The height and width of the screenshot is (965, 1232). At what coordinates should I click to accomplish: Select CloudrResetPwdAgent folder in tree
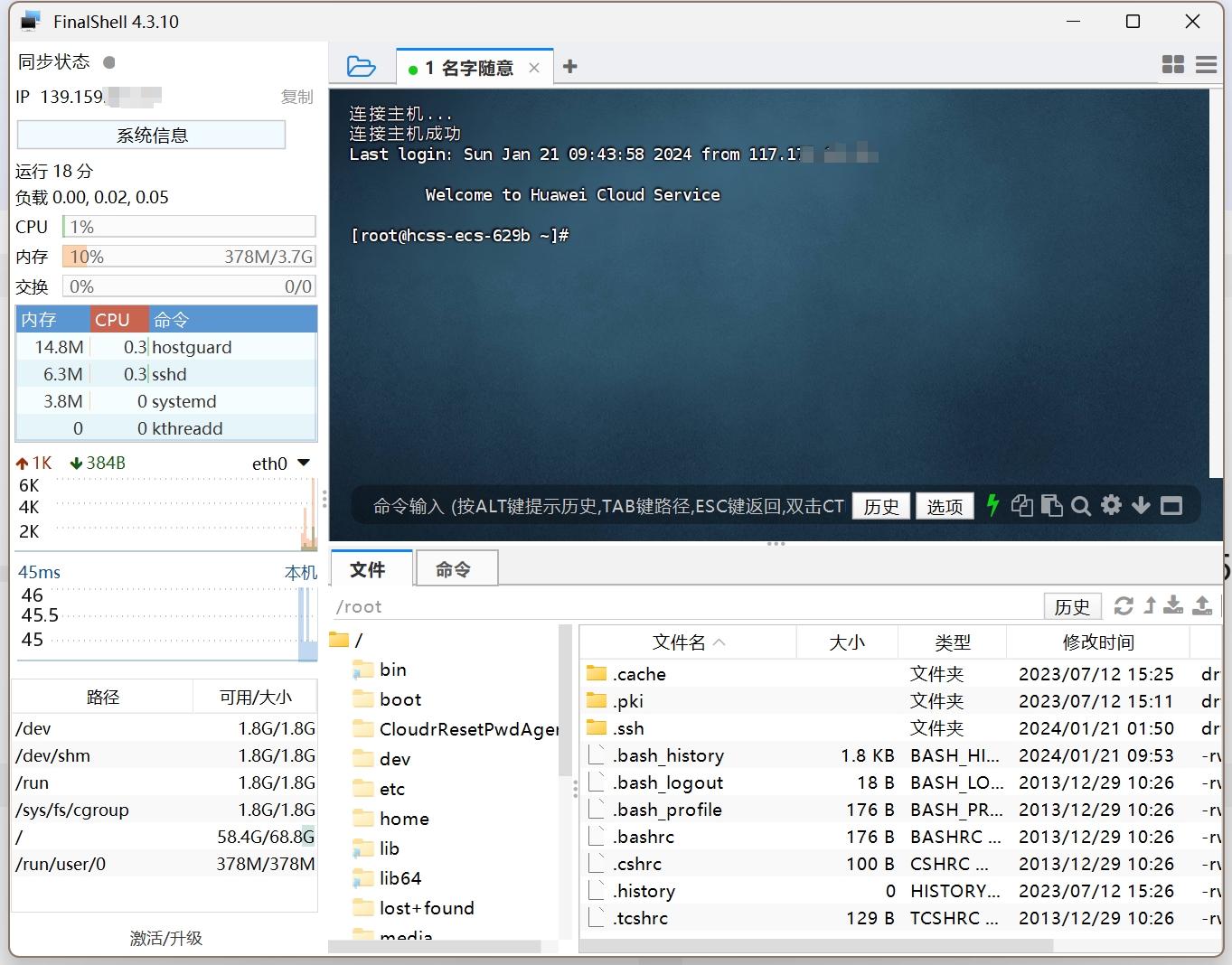[x=456, y=729]
